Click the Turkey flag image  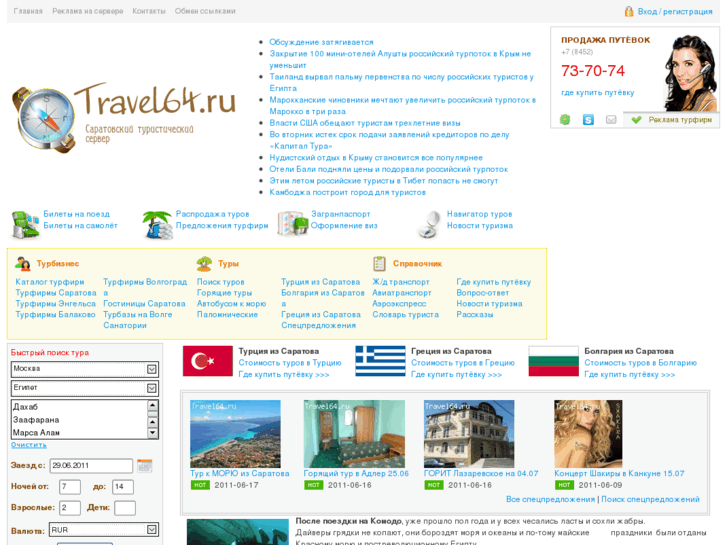[x=208, y=361]
